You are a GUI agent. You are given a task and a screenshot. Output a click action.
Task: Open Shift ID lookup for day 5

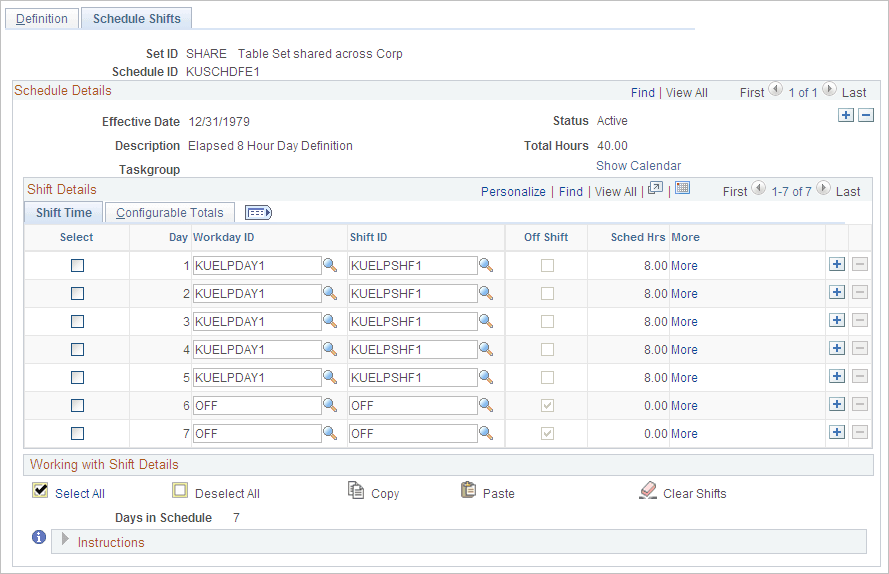click(x=486, y=377)
